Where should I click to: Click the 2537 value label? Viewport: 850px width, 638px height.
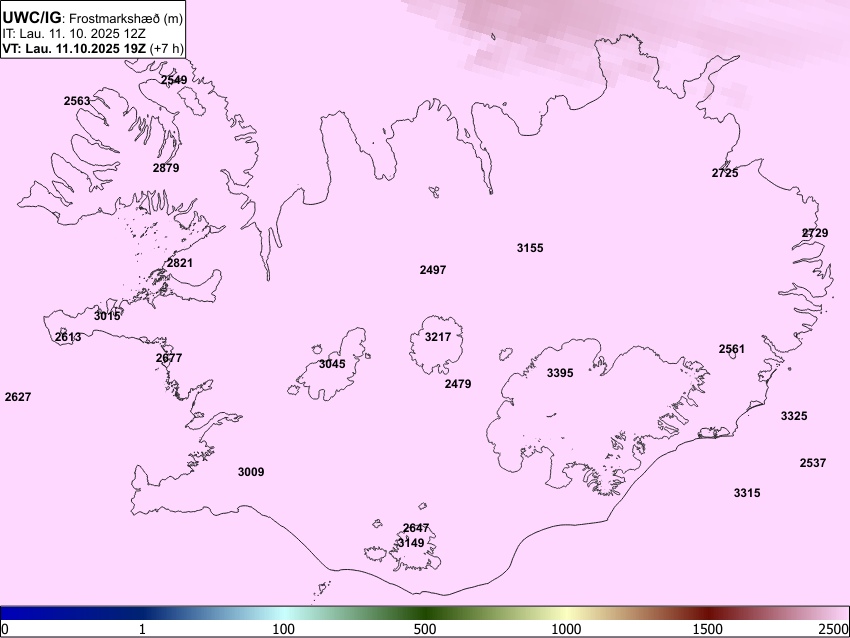813,463
